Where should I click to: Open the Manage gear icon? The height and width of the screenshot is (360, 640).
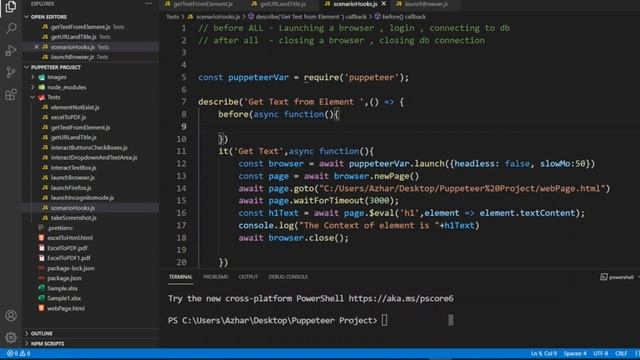point(11,337)
